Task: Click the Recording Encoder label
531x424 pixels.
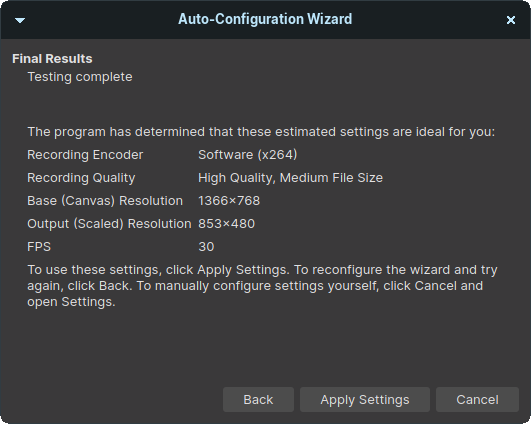Action: (85, 155)
